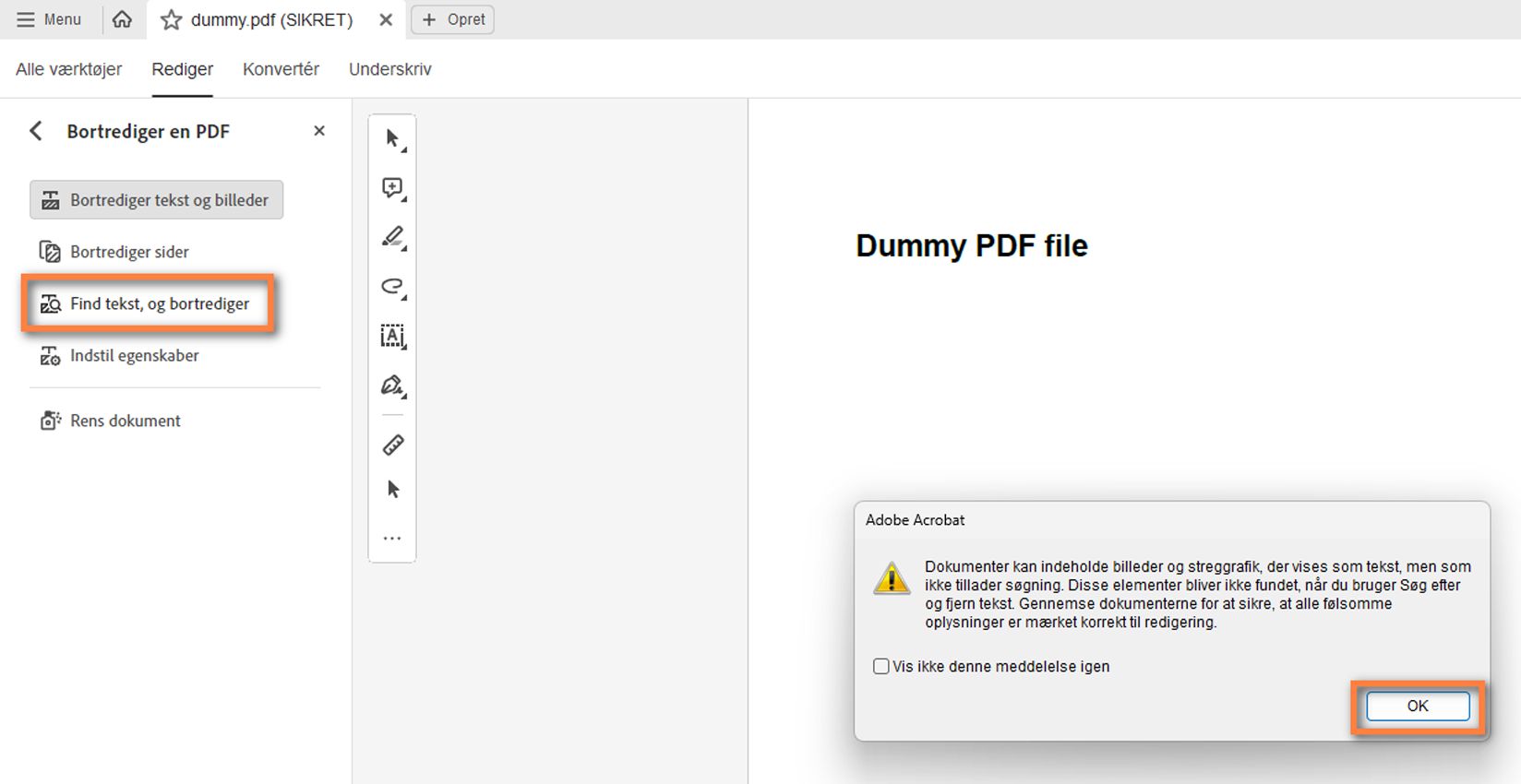Tick Vis ikke denne meddelelse igen
1521x784 pixels.
coord(881,666)
